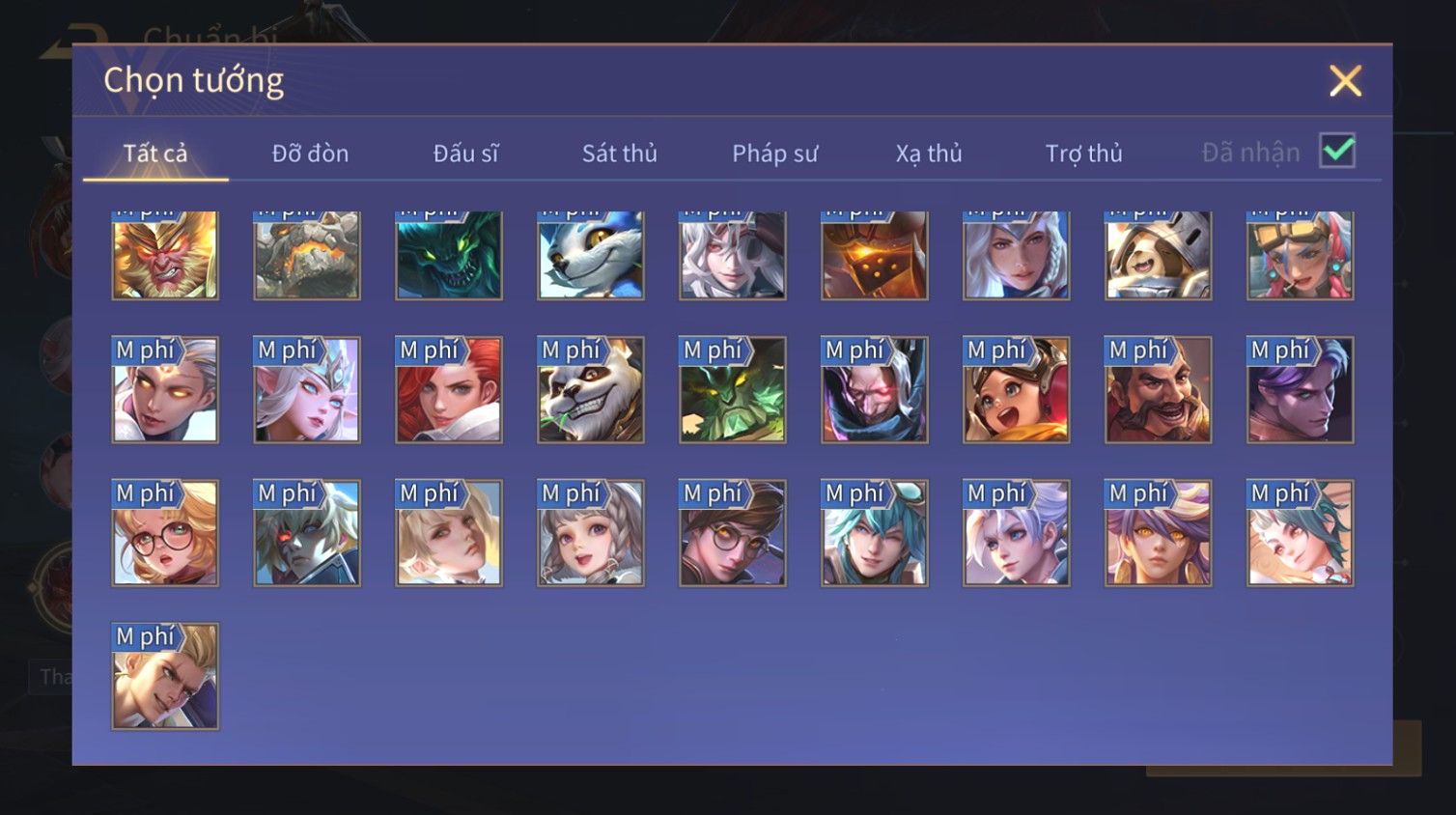Select the green glowing forest monster hero
The width and height of the screenshot is (1456, 815).
[x=733, y=390]
